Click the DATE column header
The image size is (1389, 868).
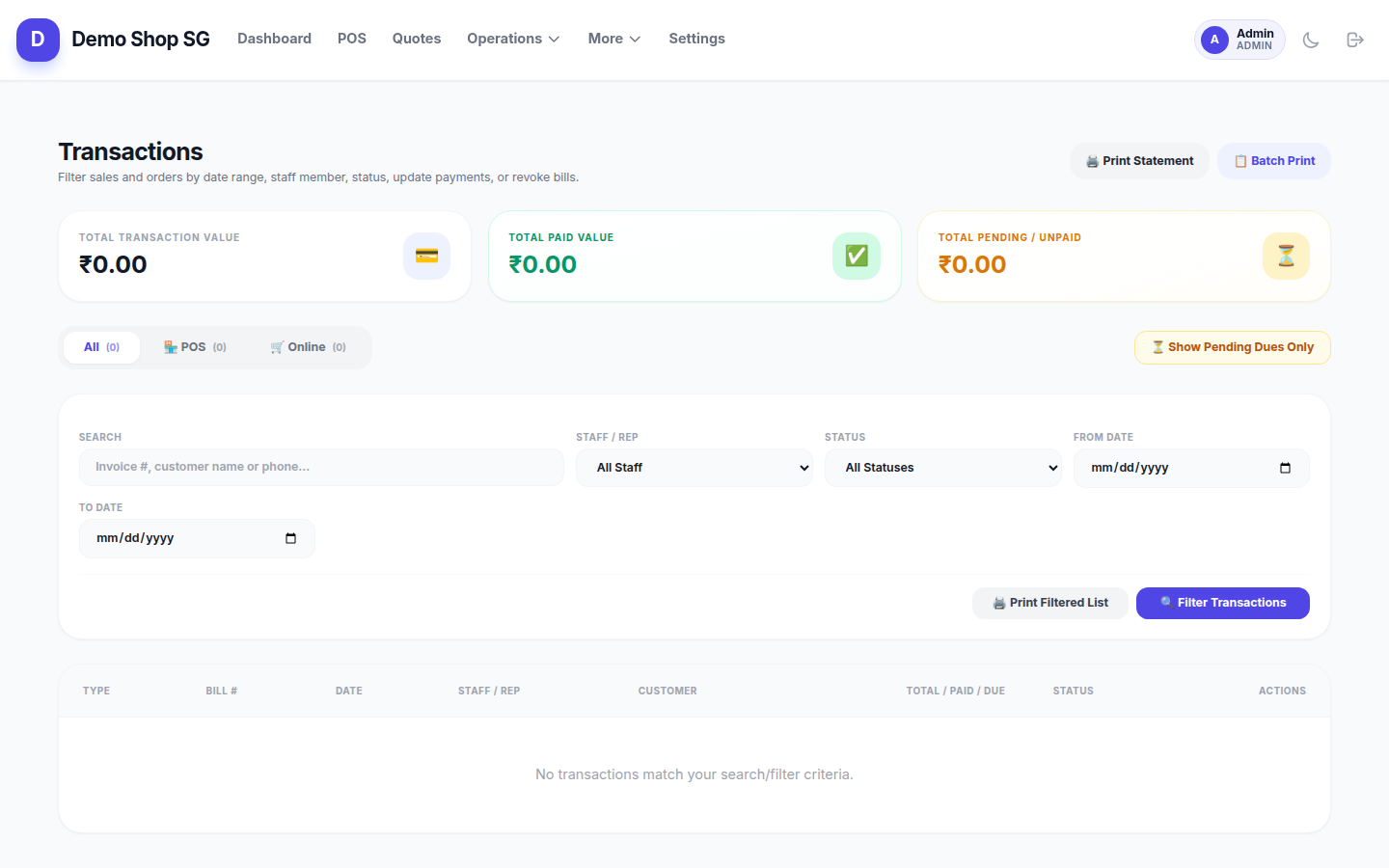click(x=349, y=691)
